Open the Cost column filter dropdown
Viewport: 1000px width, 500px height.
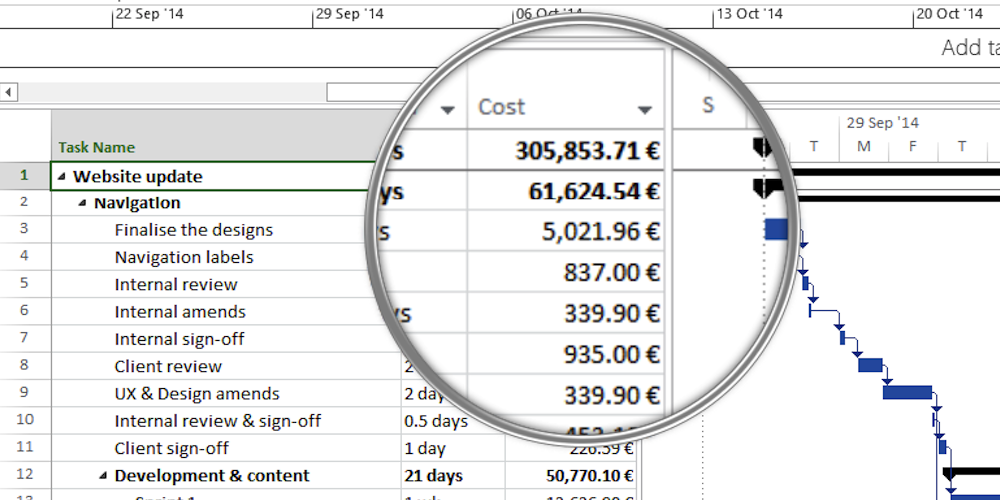[645, 109]
